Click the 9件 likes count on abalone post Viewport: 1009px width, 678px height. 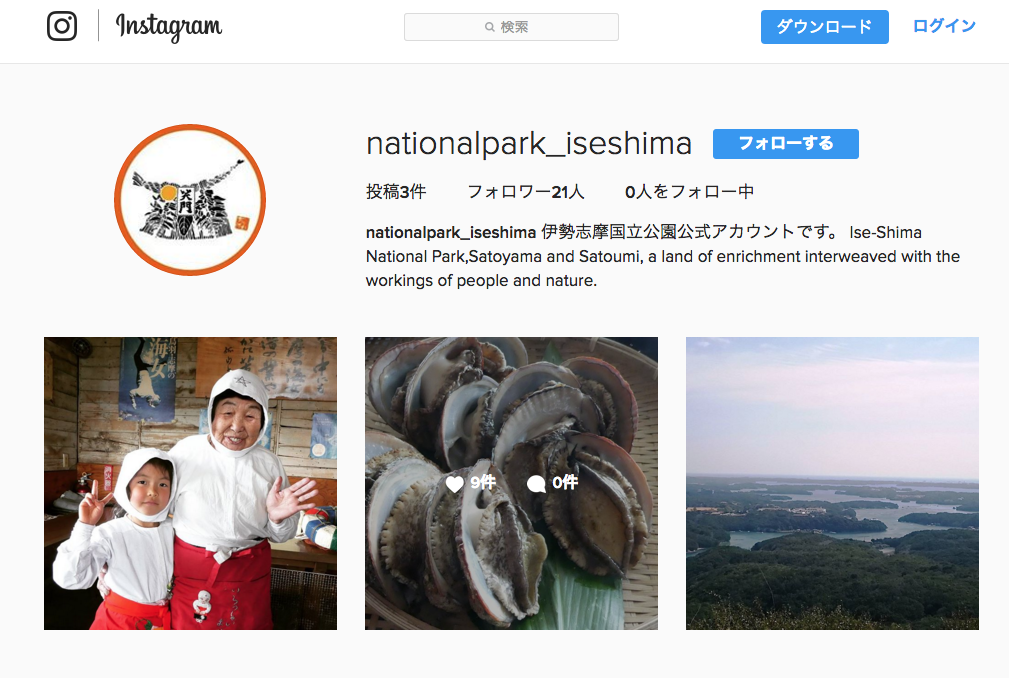tap(483, 482)
